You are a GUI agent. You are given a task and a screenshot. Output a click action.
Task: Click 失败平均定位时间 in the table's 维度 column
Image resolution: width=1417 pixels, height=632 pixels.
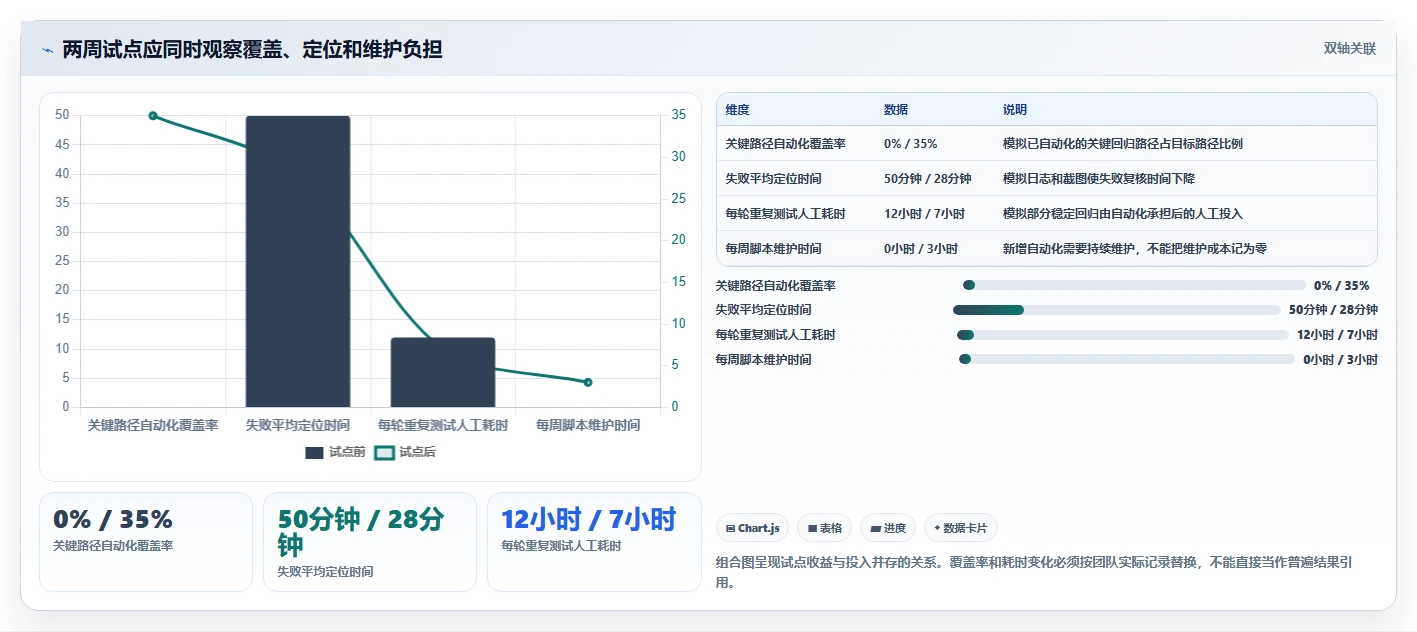pyautogui.click(x=774, y=179)
